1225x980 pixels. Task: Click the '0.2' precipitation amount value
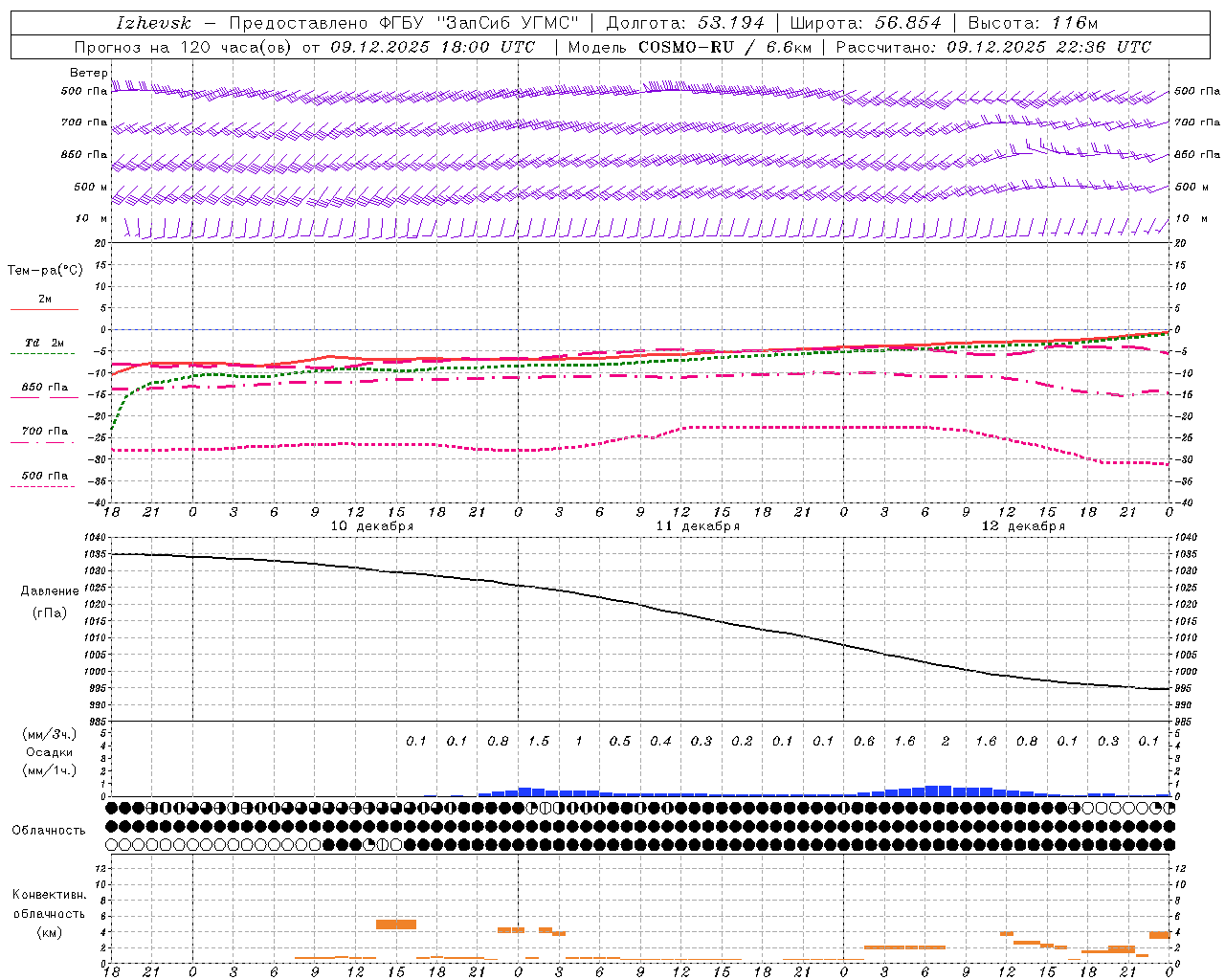[742, 741]
